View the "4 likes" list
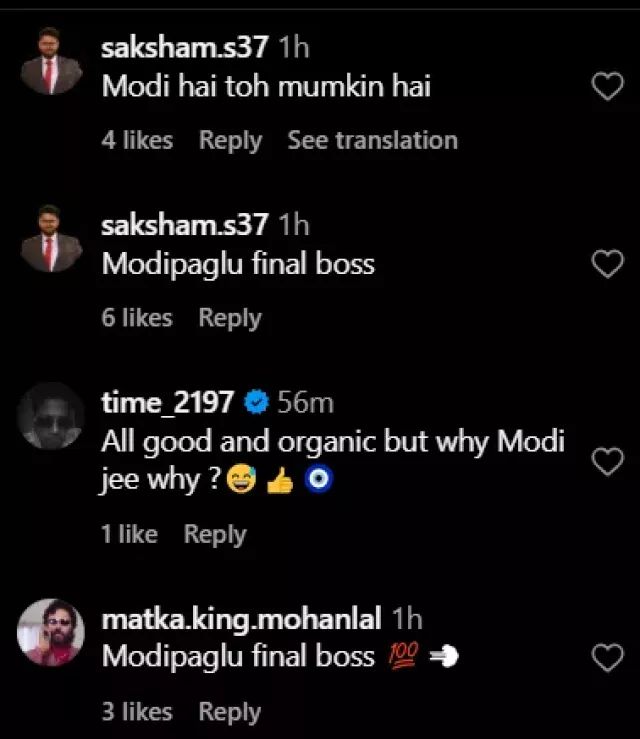The height and width of the screenshot is (739, 640). [x=137, y=141]
